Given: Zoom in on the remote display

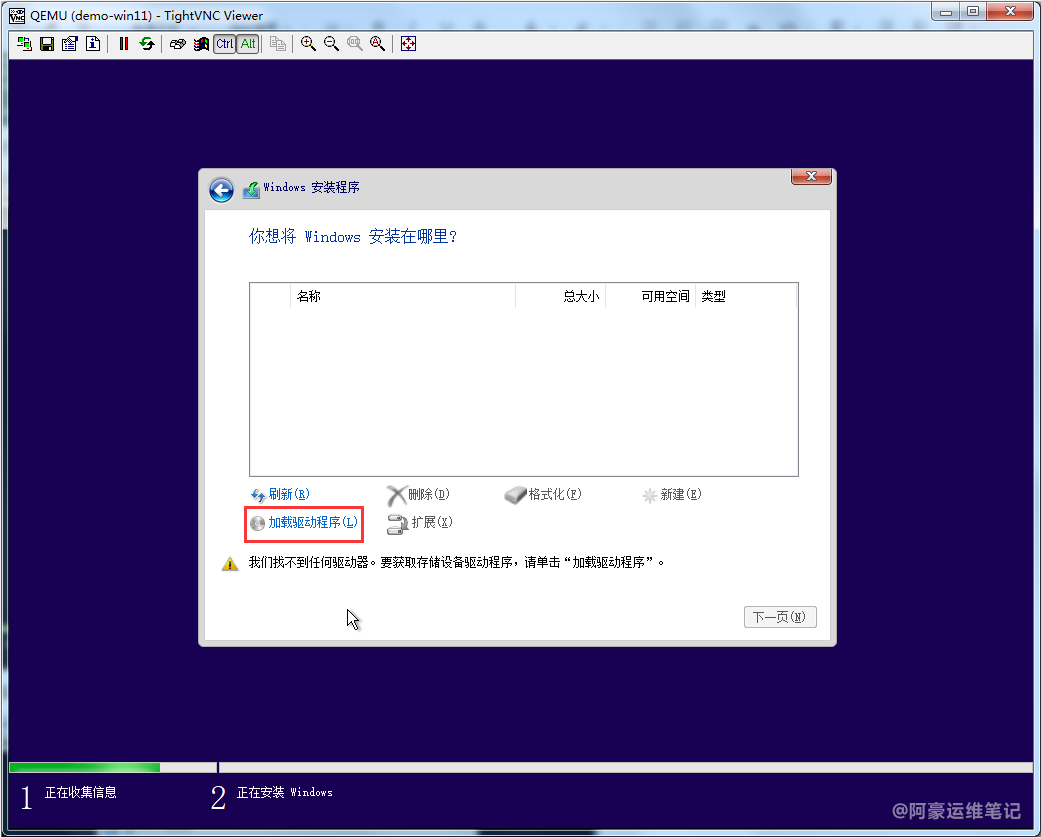Looking at the screenshot, I should pos(308,44).
